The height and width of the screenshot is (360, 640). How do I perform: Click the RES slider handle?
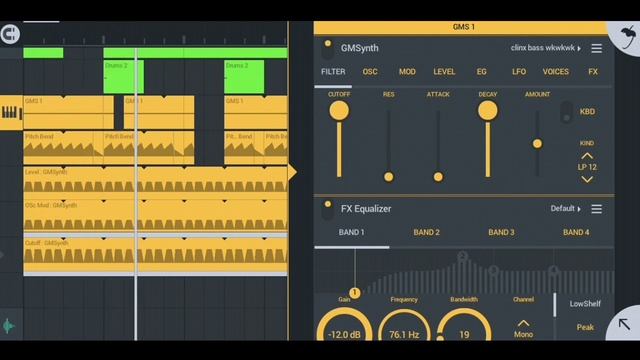point(389,177)
